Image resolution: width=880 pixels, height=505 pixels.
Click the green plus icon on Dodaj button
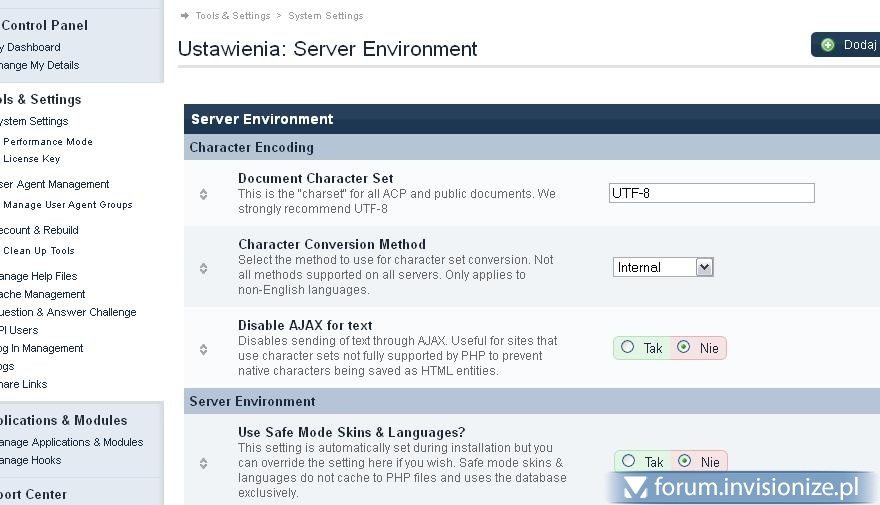[x=827, y=45]
